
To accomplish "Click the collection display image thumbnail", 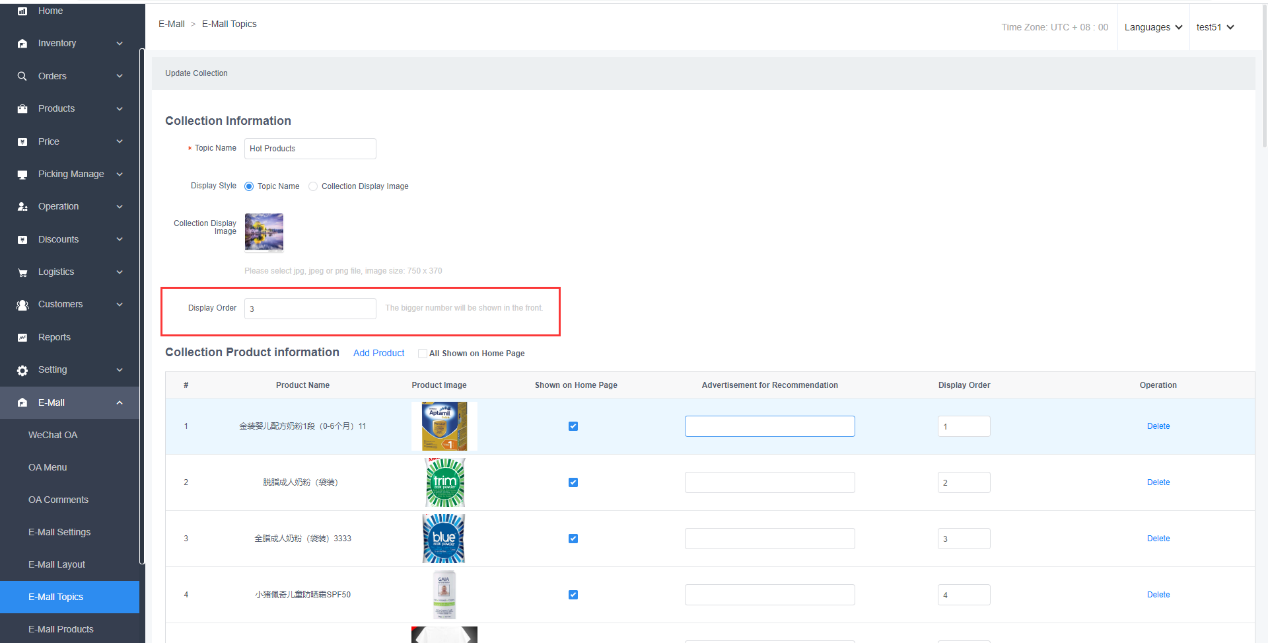I will coord(264,232).
